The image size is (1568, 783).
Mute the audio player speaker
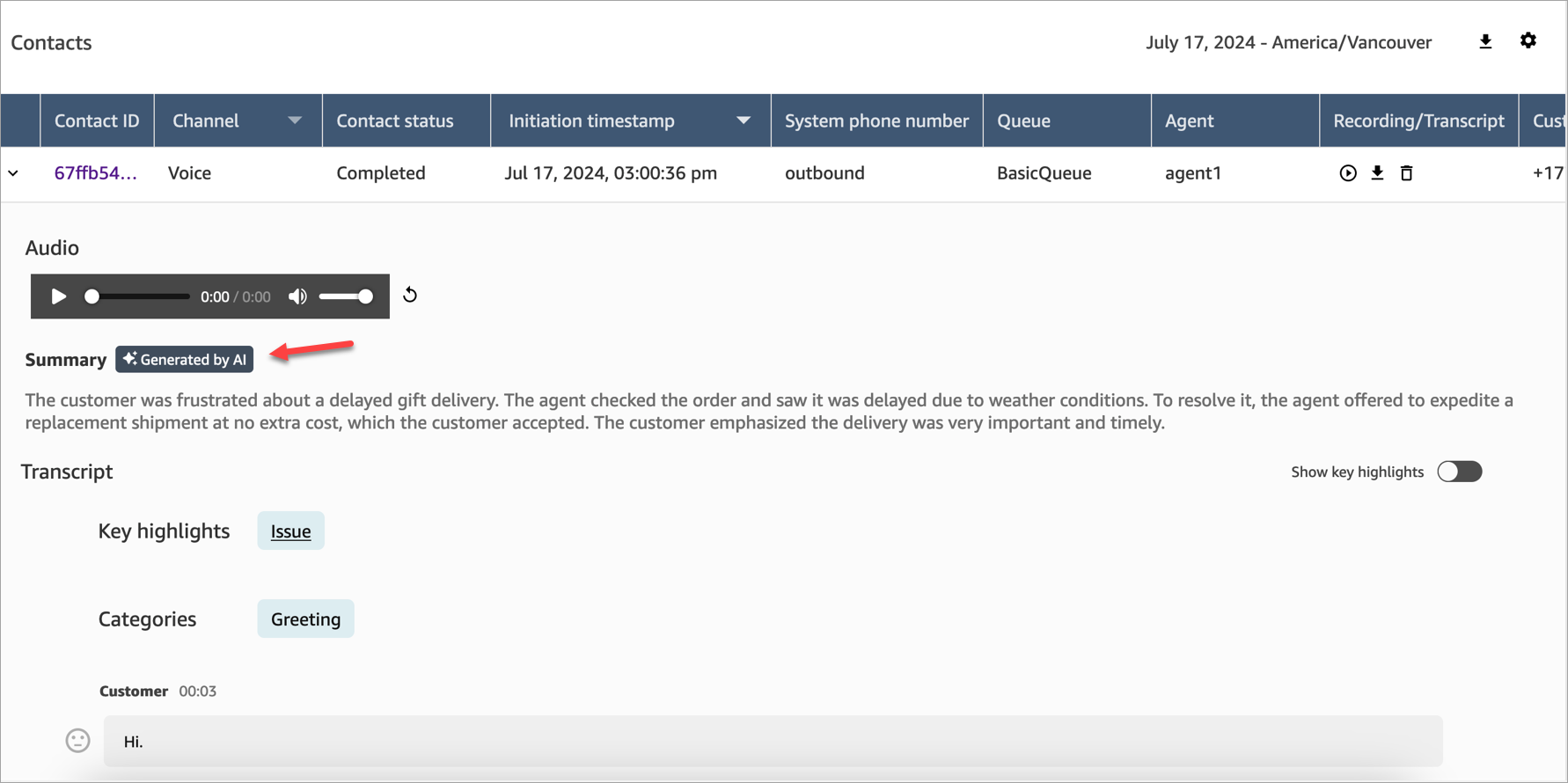(297, 296)
